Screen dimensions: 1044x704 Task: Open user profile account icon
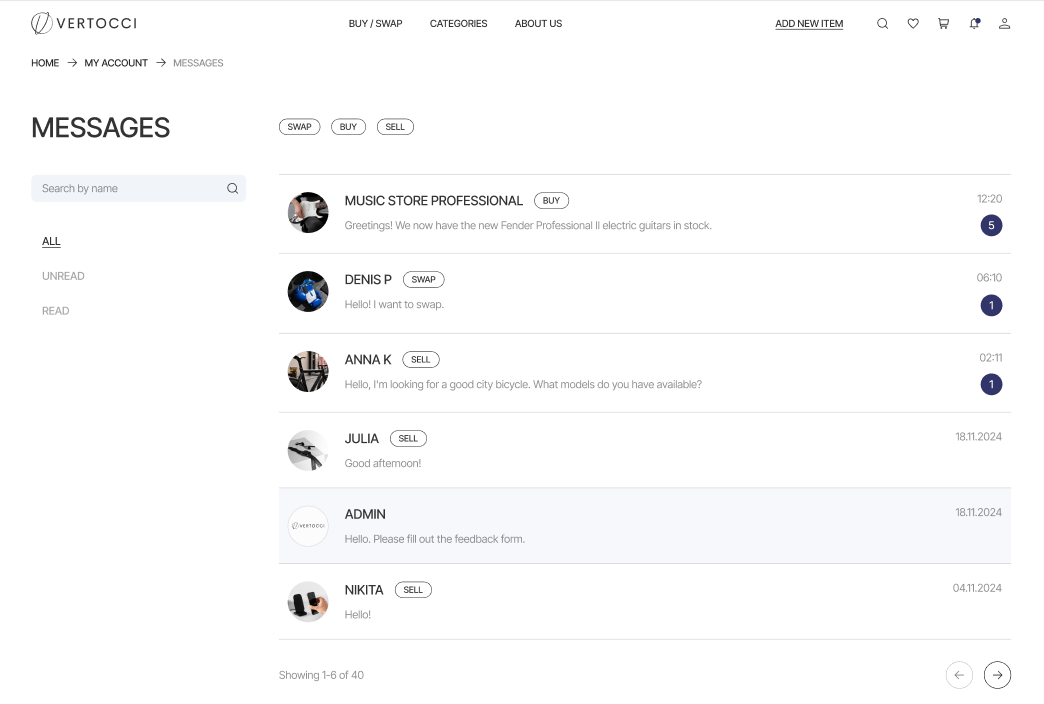point(1004,24)
